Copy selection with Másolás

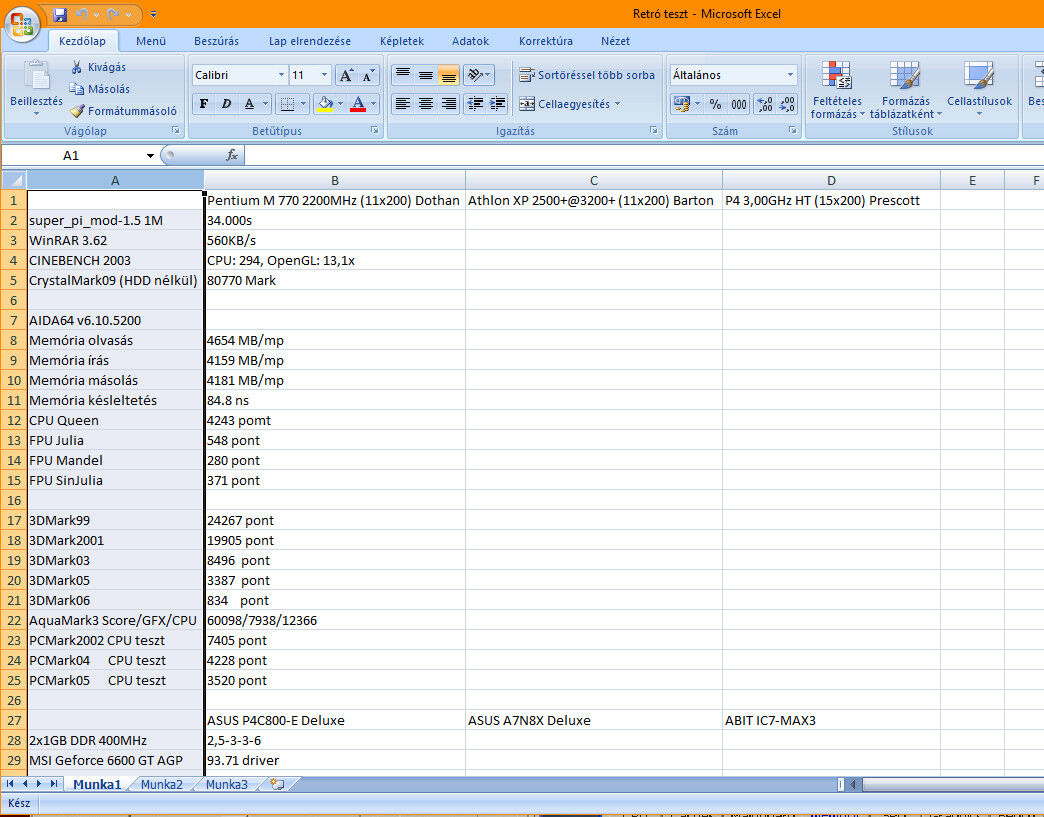point(100,89)
